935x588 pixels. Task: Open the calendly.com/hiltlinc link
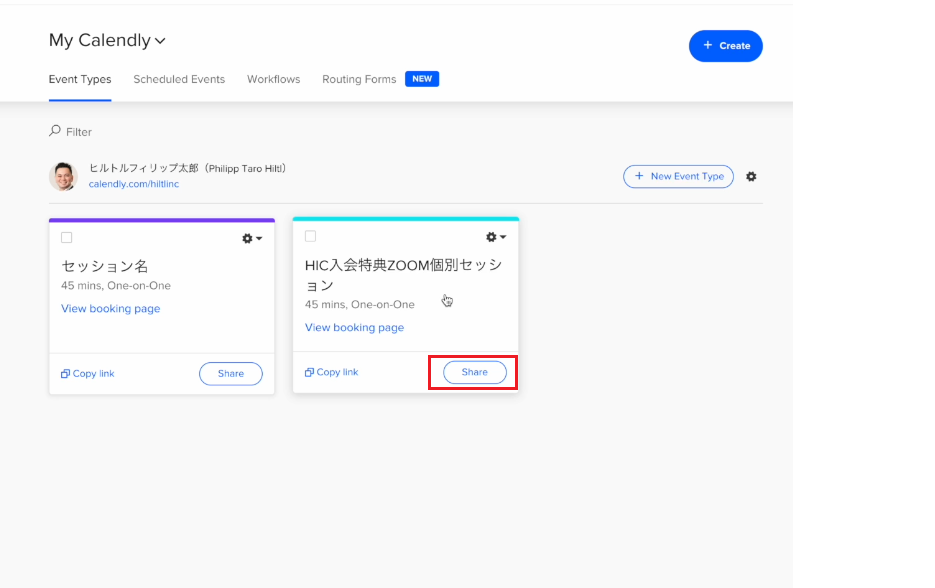pos(134,184)
